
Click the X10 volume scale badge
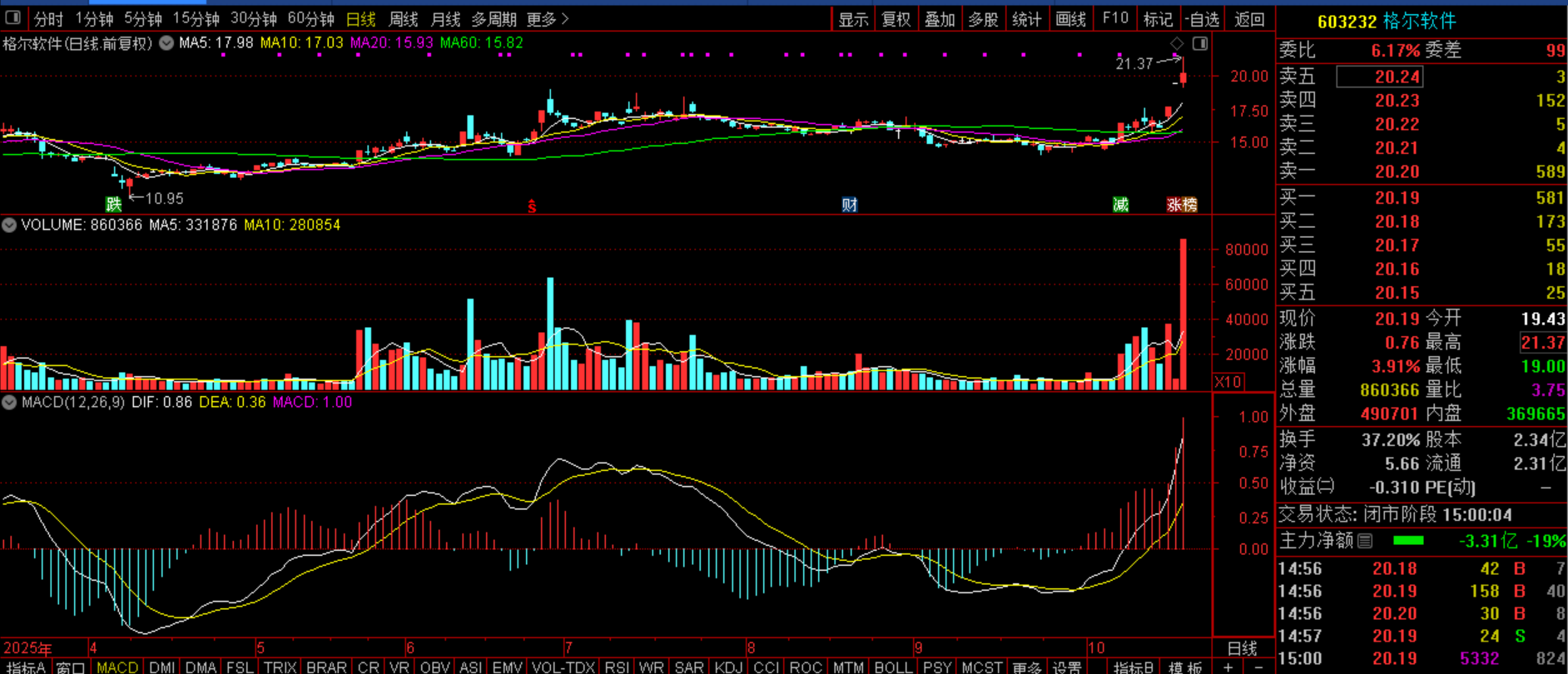1228,382
